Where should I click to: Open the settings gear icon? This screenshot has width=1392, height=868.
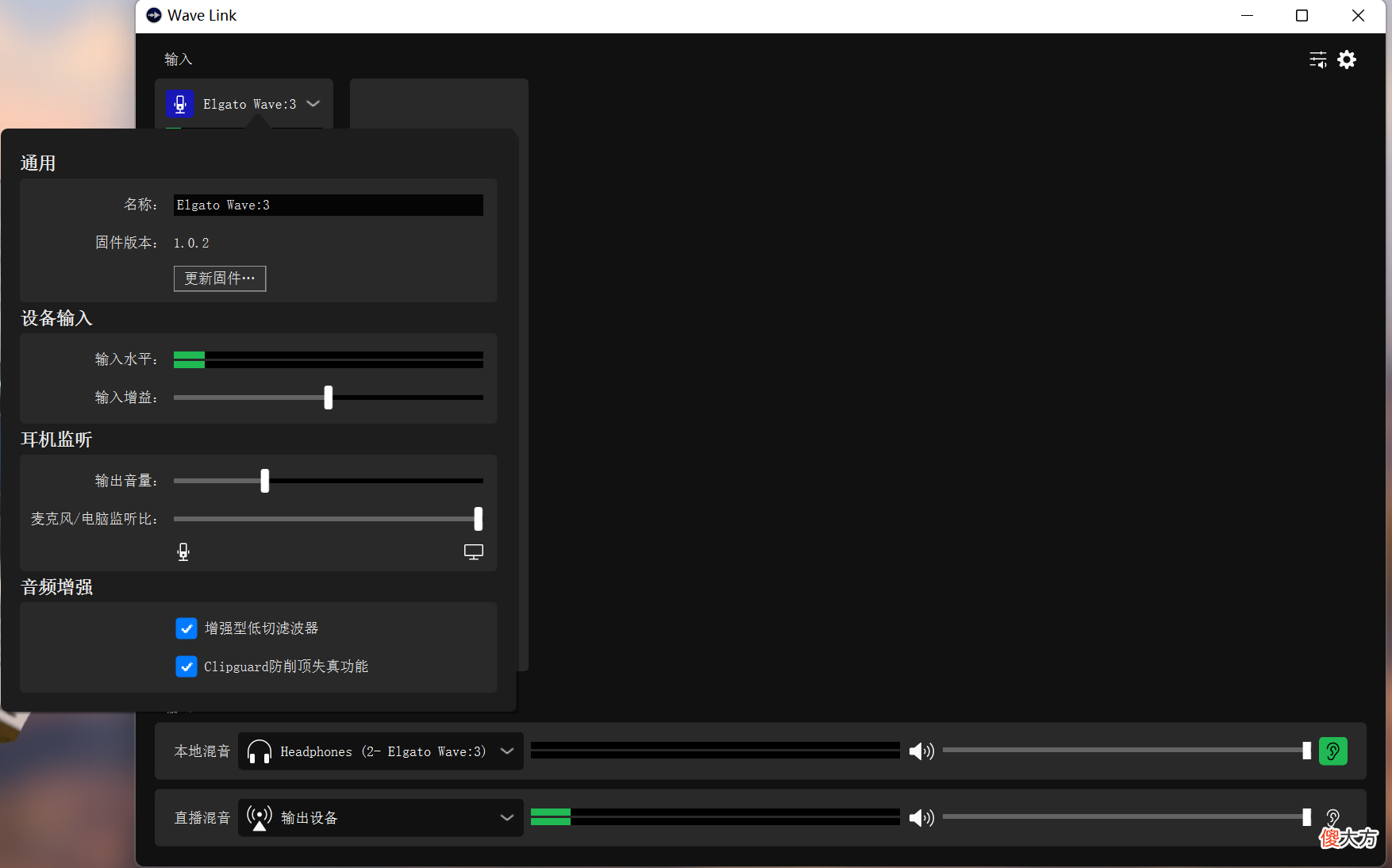1347,60
